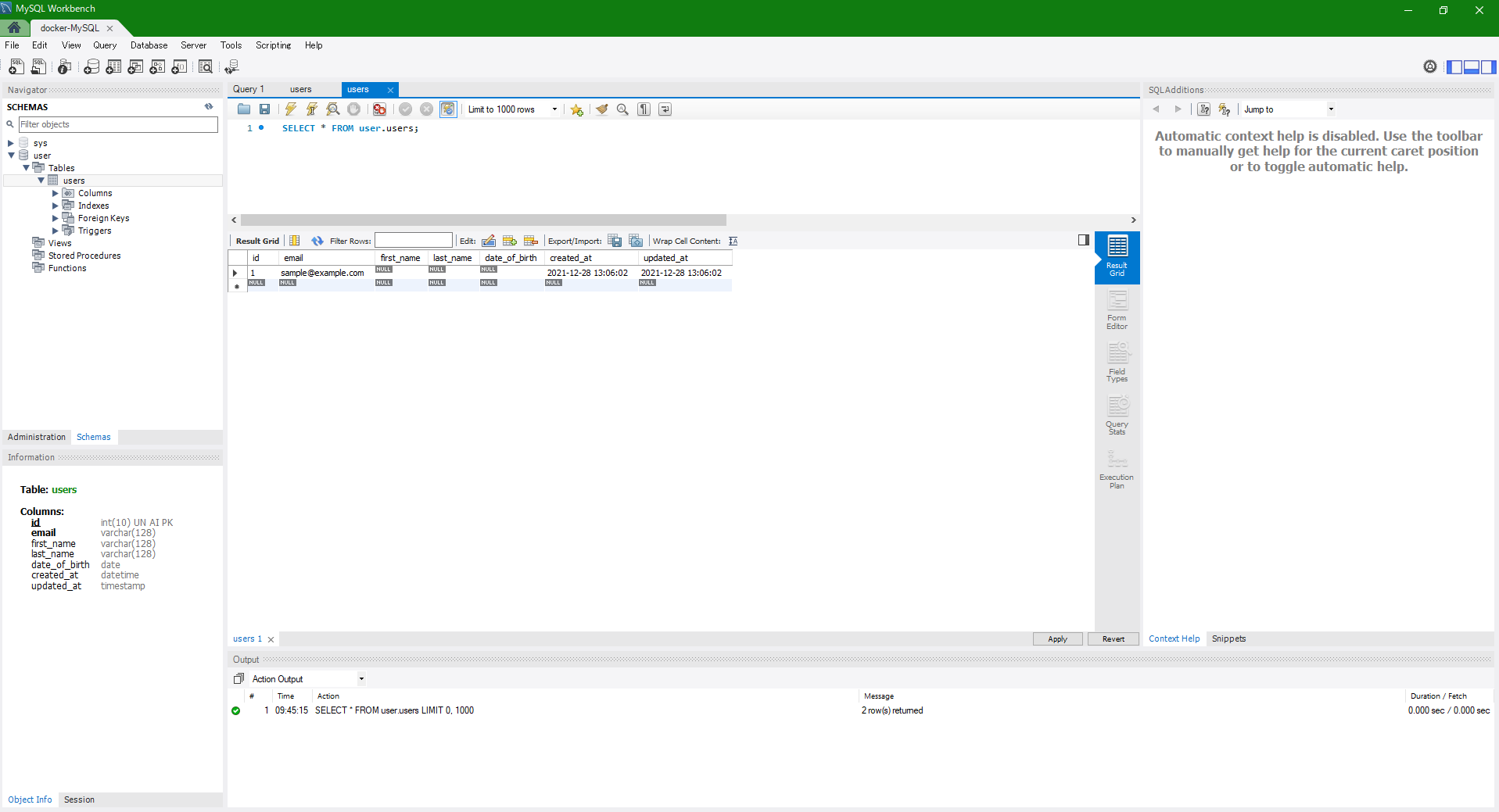
Task: Execute the query with the lightning bolt
Action: (291, 109)
